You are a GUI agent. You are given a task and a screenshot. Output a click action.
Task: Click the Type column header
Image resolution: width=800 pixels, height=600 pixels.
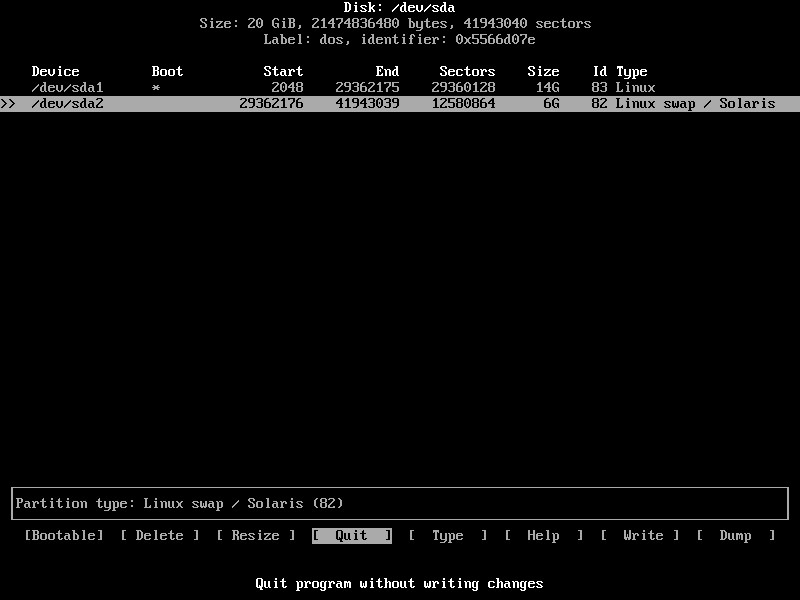pos(632,72)
